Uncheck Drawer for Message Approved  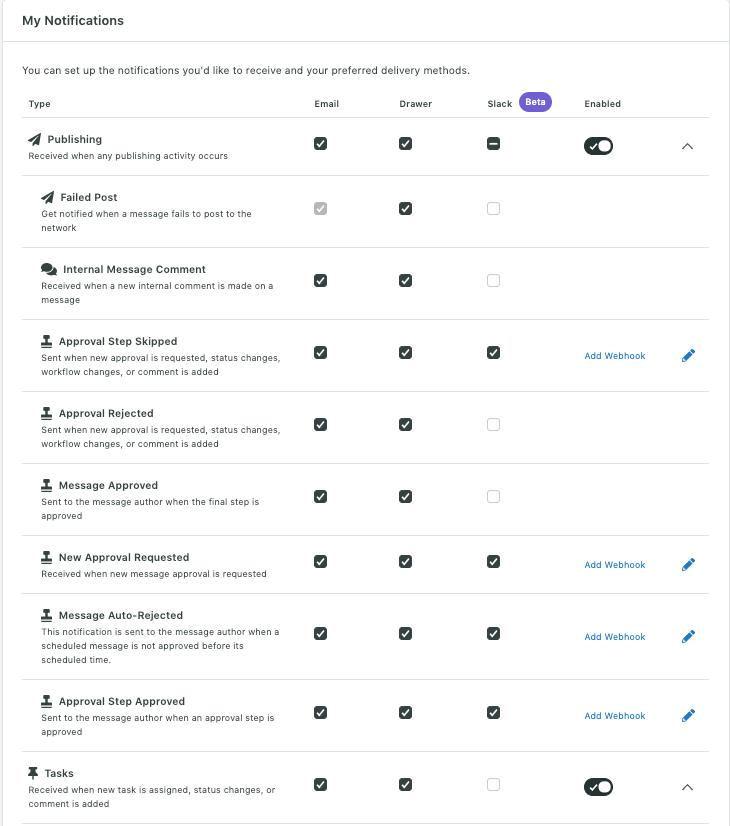[x=405, y=496]
